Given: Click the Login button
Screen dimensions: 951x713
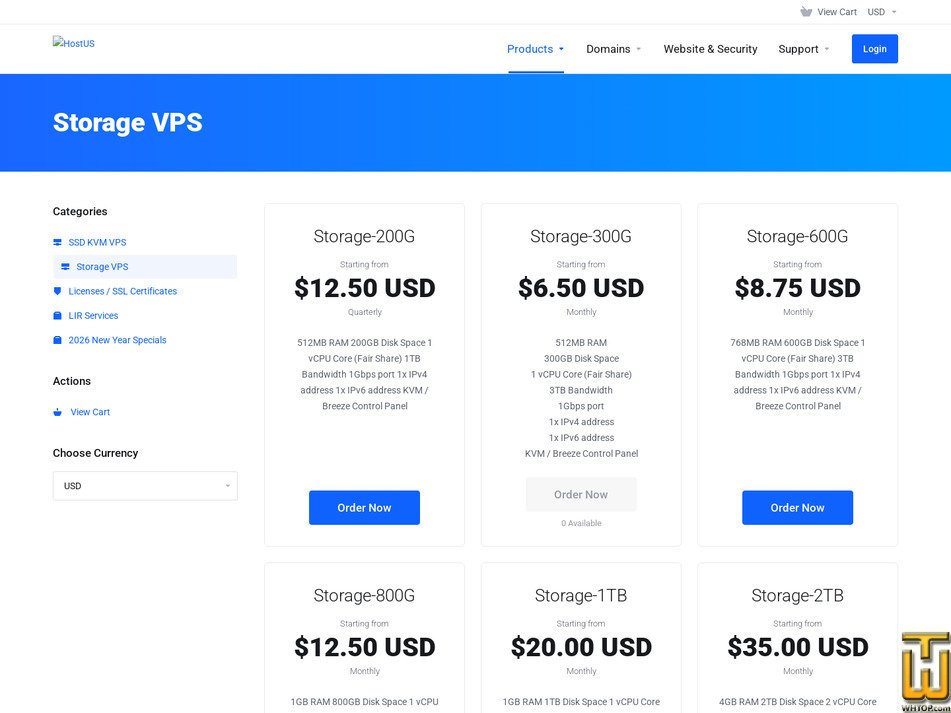Looking at the screenshot, I should (x=875, y=49).
